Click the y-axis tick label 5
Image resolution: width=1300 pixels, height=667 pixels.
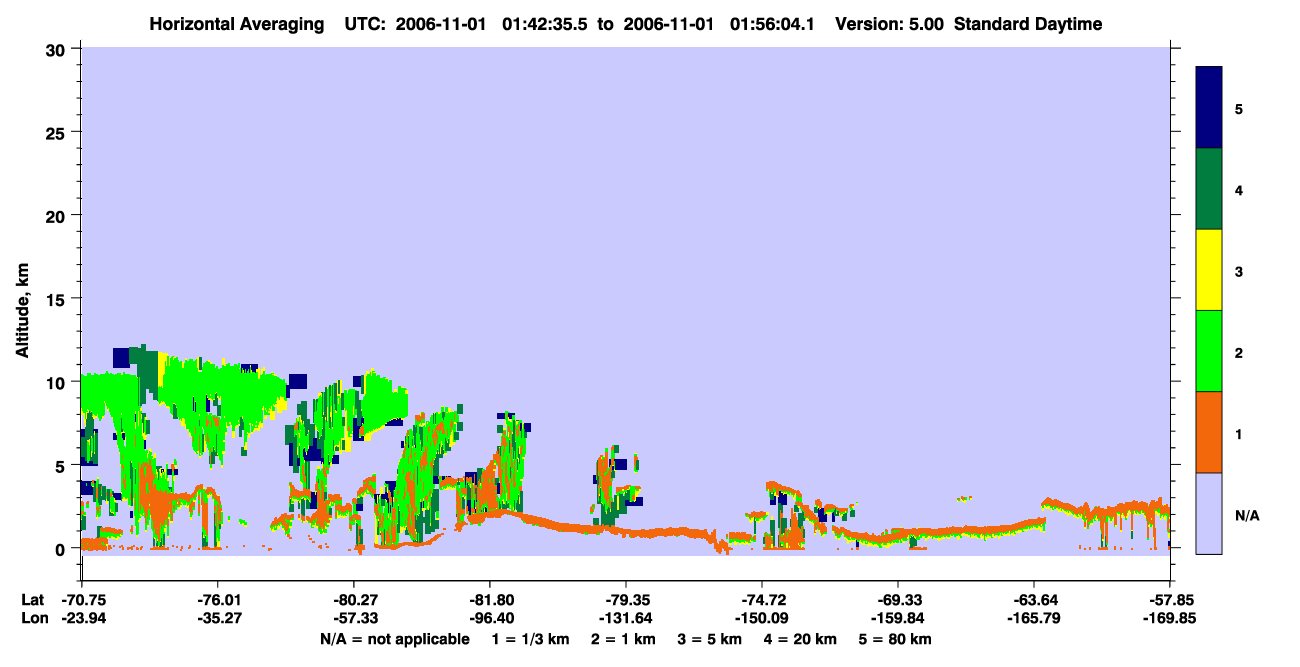tap(63, 465)
